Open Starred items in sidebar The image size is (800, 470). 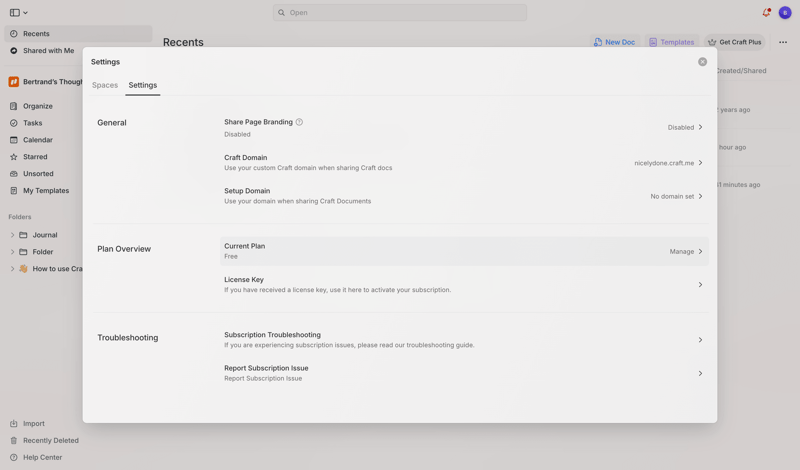tap(35, 157)
